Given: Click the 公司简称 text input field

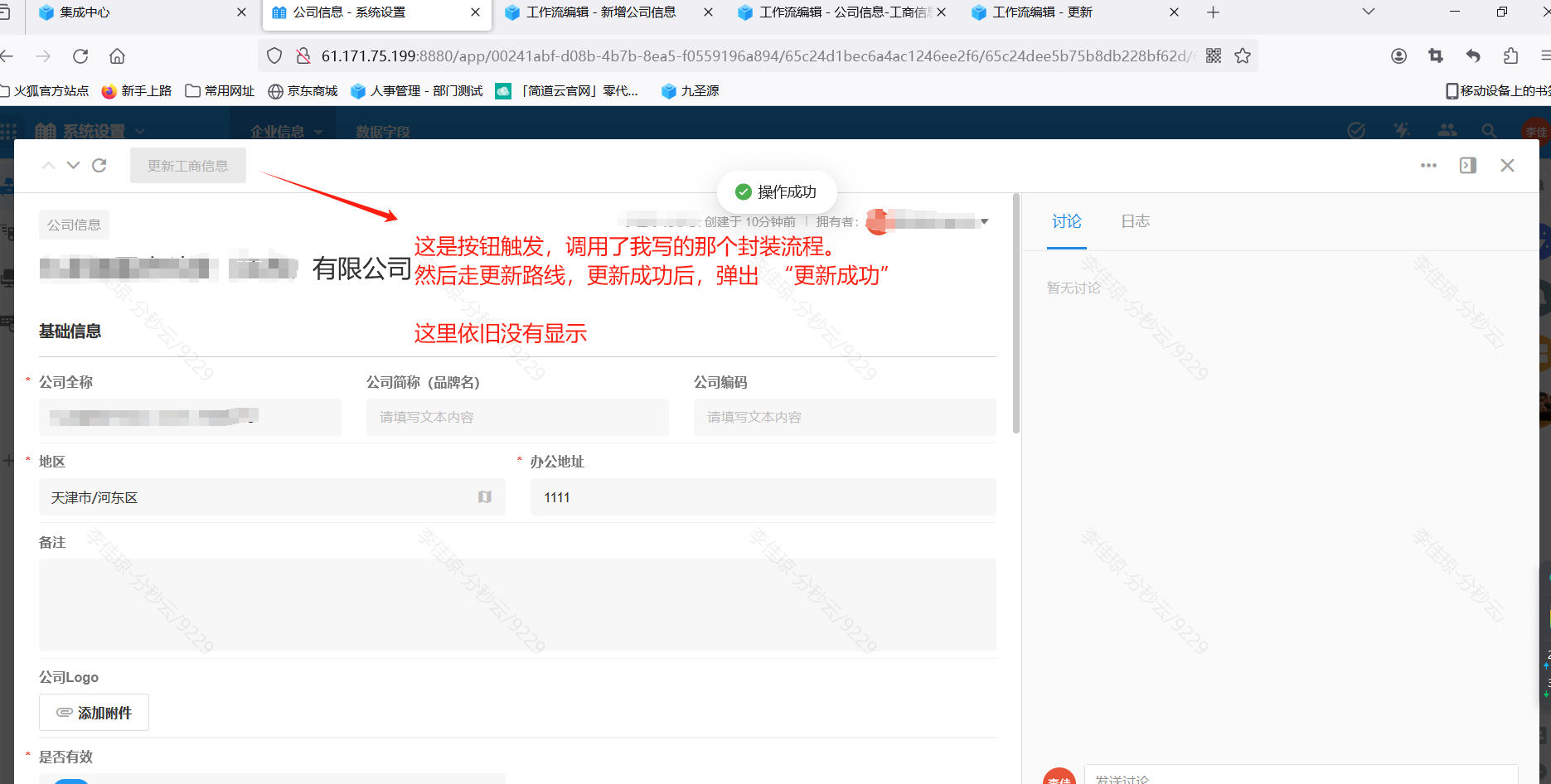Looking at the screenshot, I should pos(517,418).
